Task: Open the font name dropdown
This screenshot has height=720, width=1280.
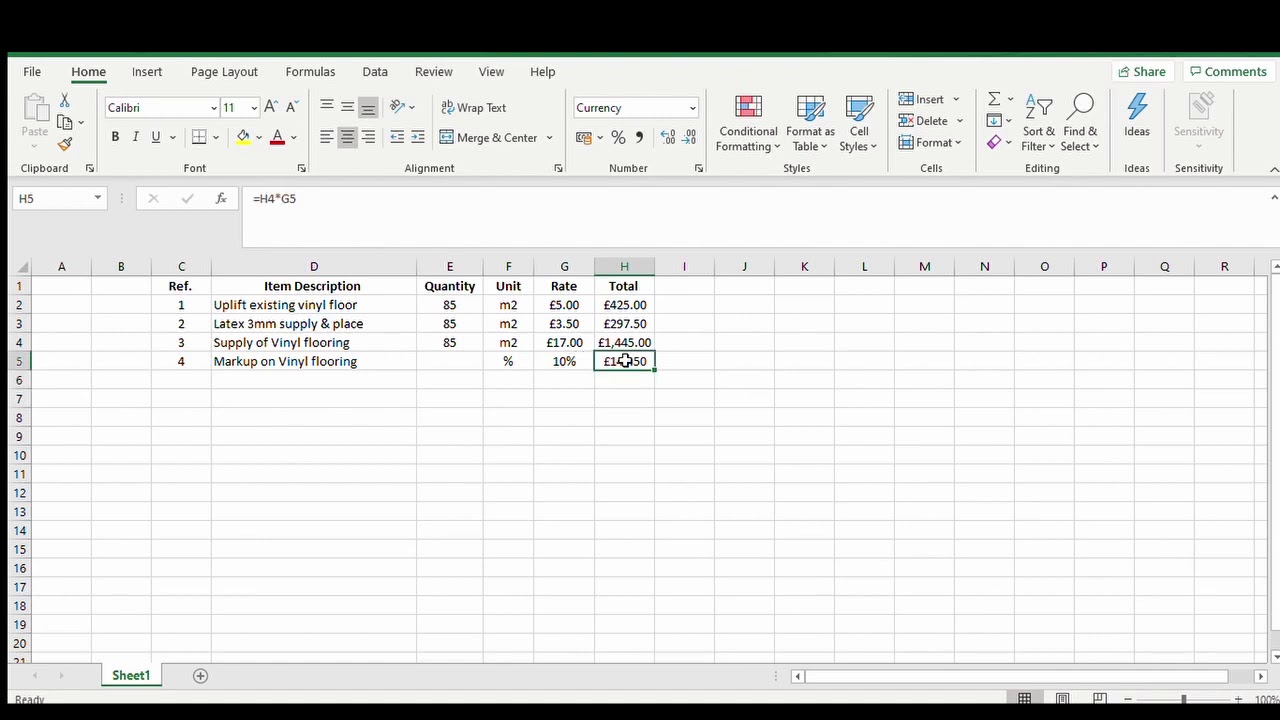Action: point(213,108)
